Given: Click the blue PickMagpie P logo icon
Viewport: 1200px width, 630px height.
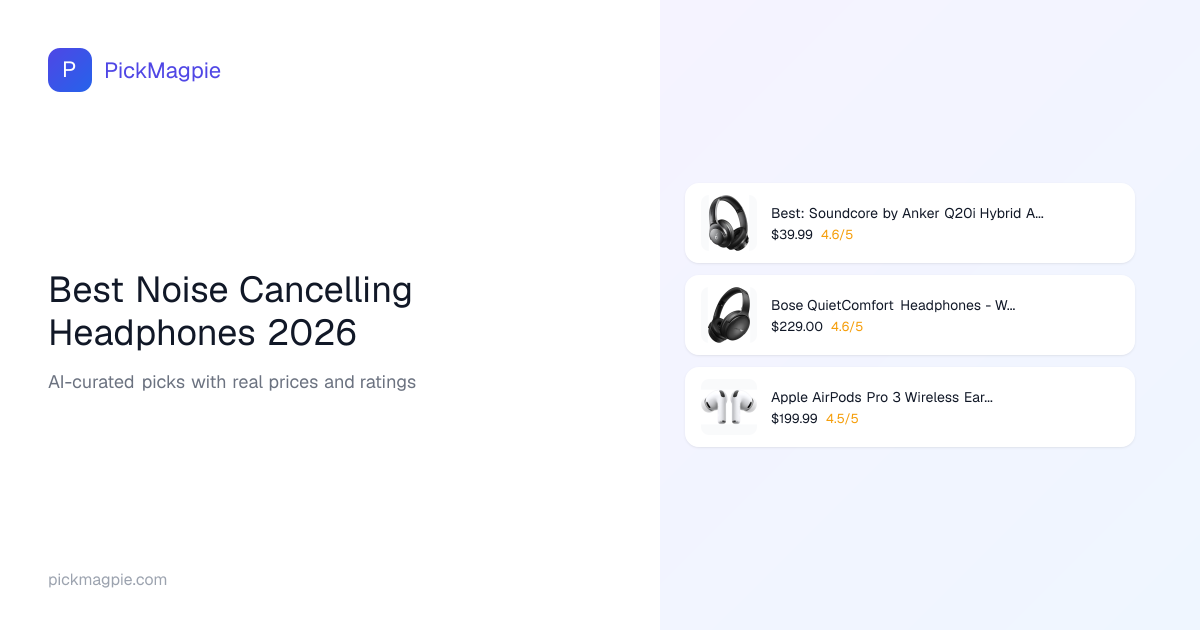Looking at the screenshot, I should click(70, 70).
